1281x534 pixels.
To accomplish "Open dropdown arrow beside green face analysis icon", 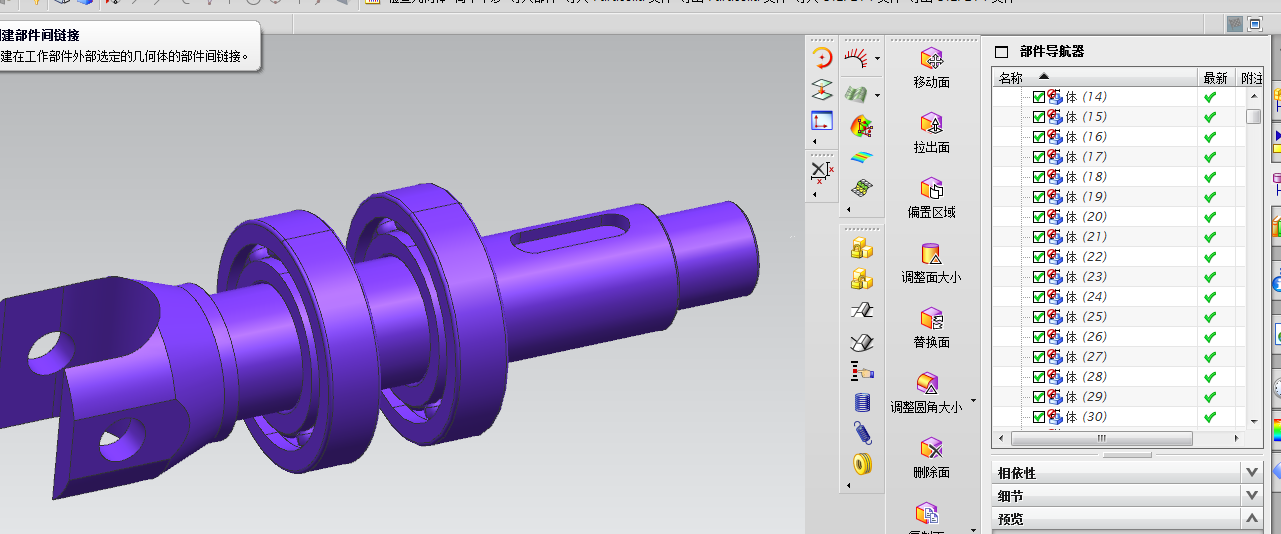I will tap(877, 95).
